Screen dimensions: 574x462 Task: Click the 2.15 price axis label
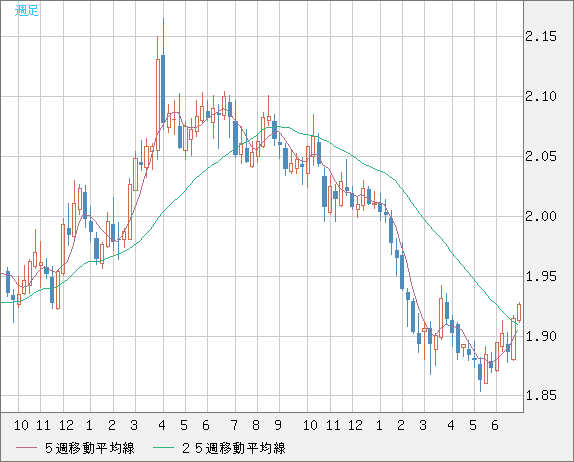[541, 36]
